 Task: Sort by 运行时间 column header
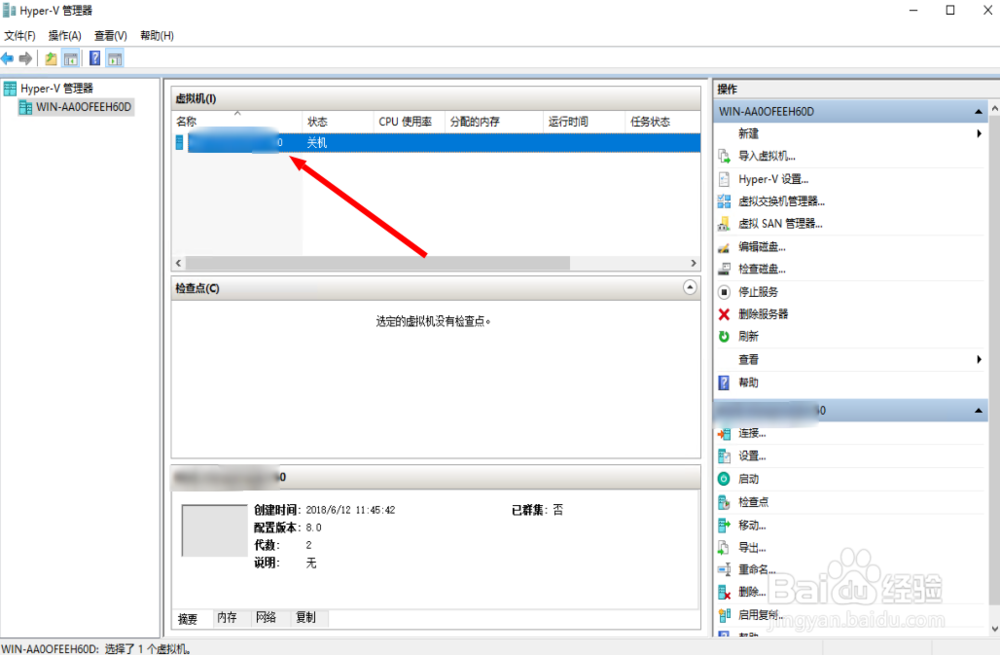coord(584,121)
